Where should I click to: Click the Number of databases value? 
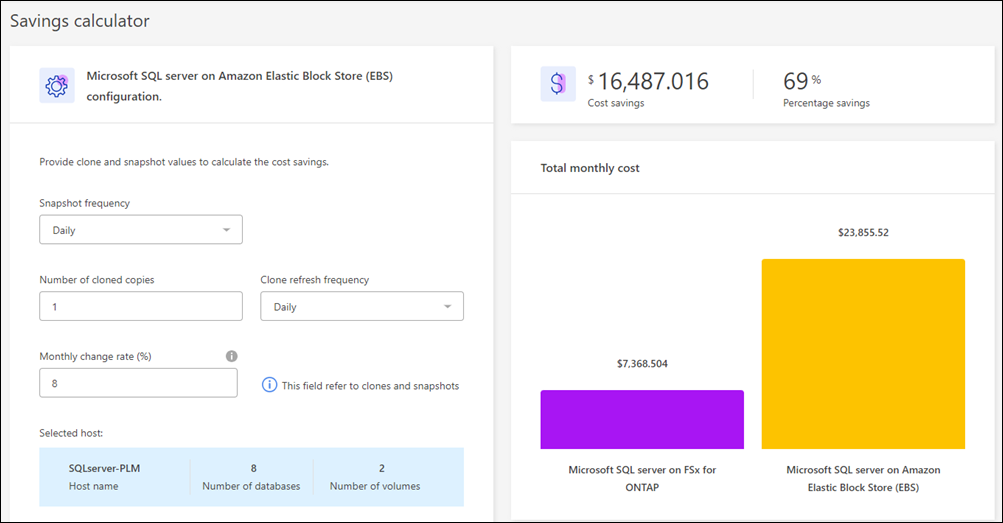pyautogui.click(x=253, y=468)
